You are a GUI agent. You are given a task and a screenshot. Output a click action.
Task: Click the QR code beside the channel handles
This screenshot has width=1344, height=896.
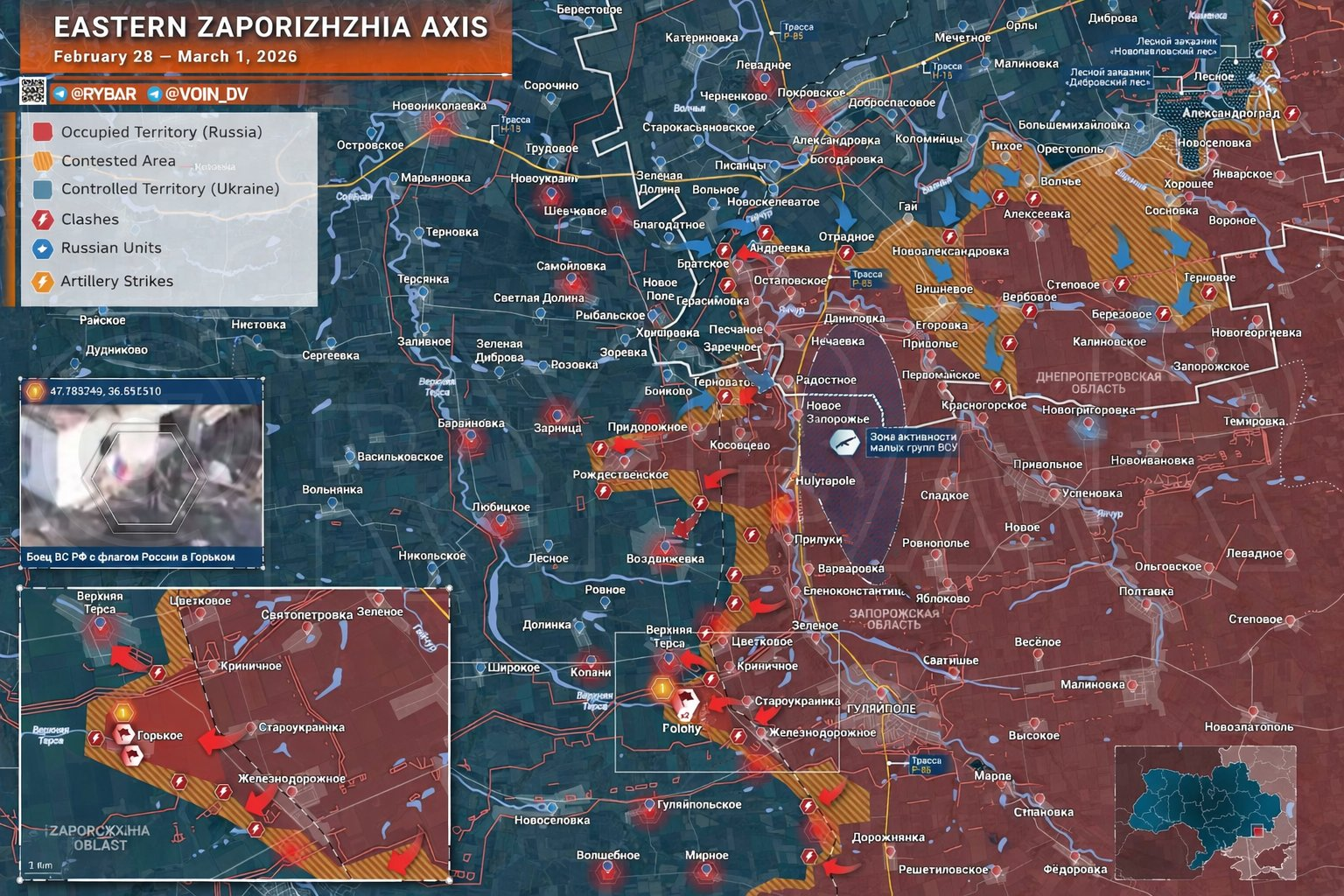coord(33,92)
